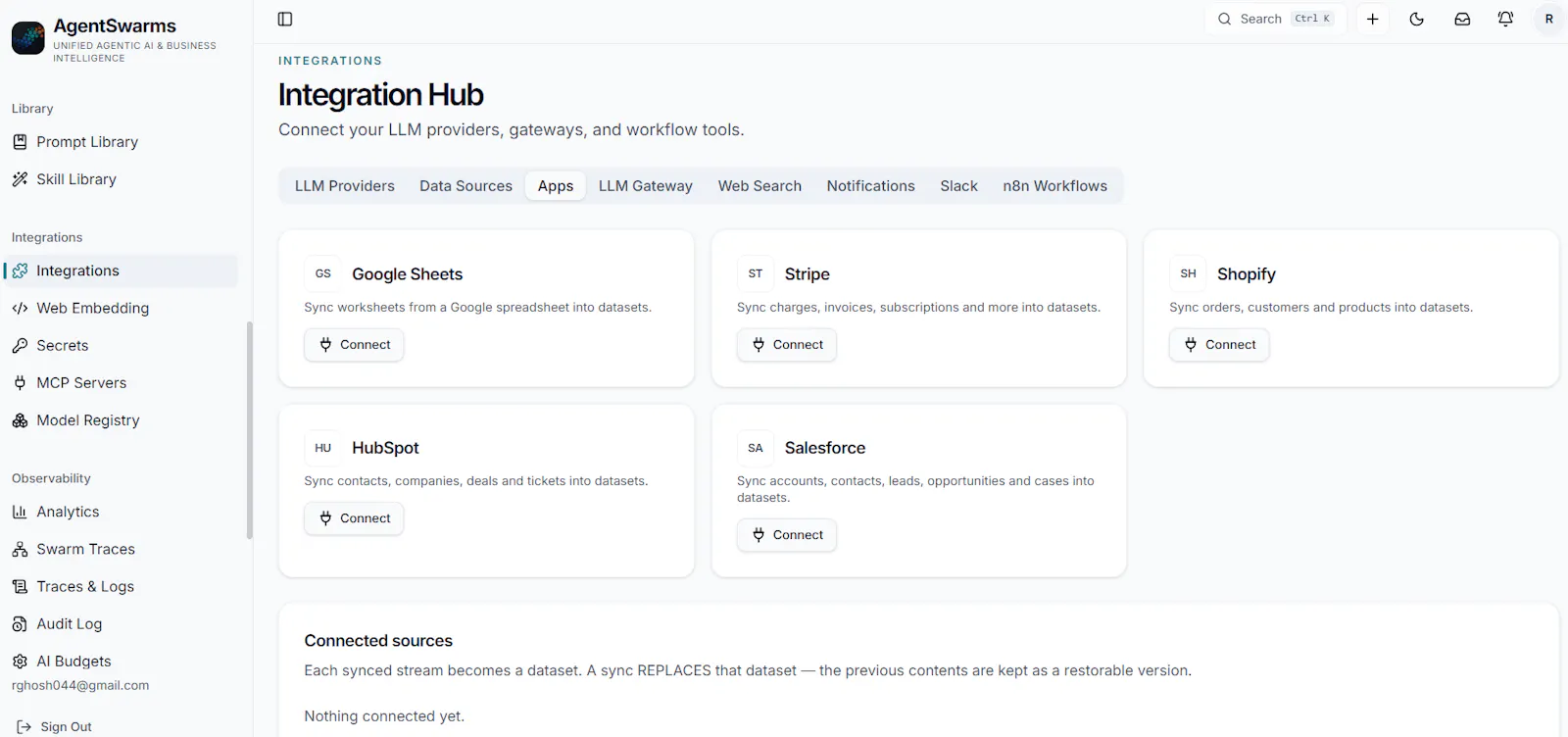Open the user avatar R menu
This screenshot has height=737, width=1568.
(x=1549, y=19)
